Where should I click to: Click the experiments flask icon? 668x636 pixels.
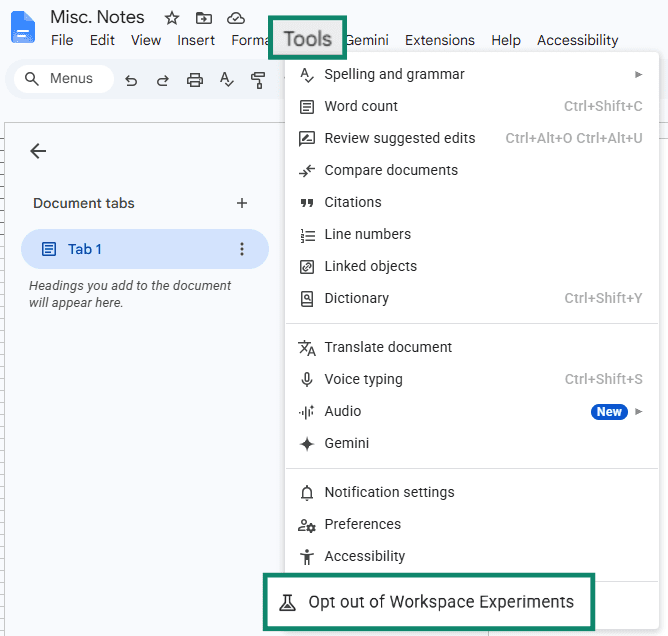(287, 602)
